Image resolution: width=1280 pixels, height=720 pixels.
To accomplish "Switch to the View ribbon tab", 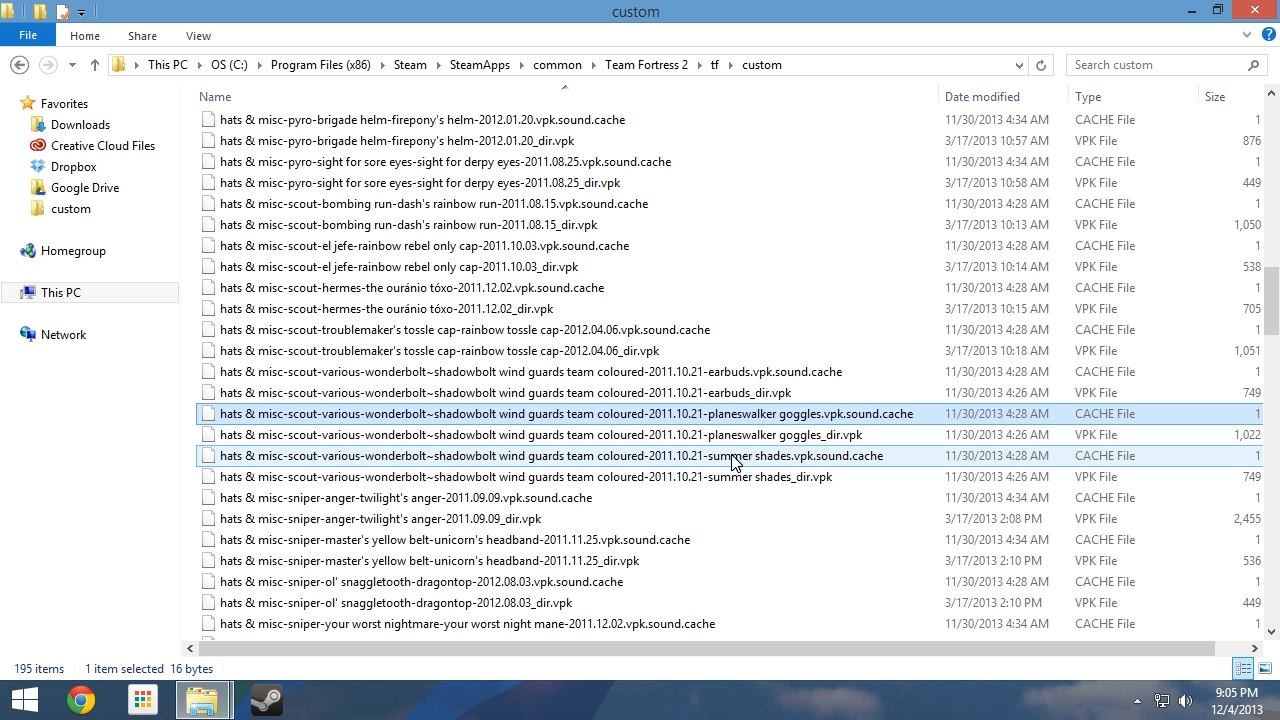I will (x=198, y=36).
